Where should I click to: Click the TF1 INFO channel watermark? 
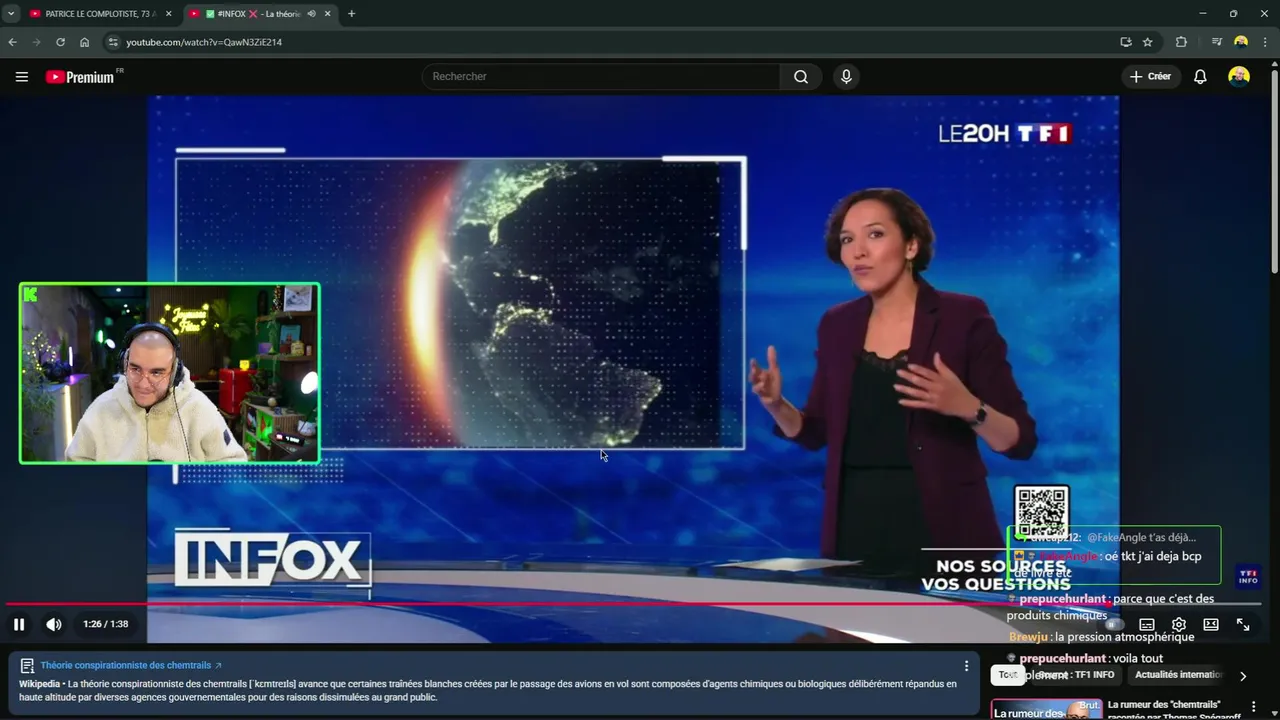pos(1248,576)
